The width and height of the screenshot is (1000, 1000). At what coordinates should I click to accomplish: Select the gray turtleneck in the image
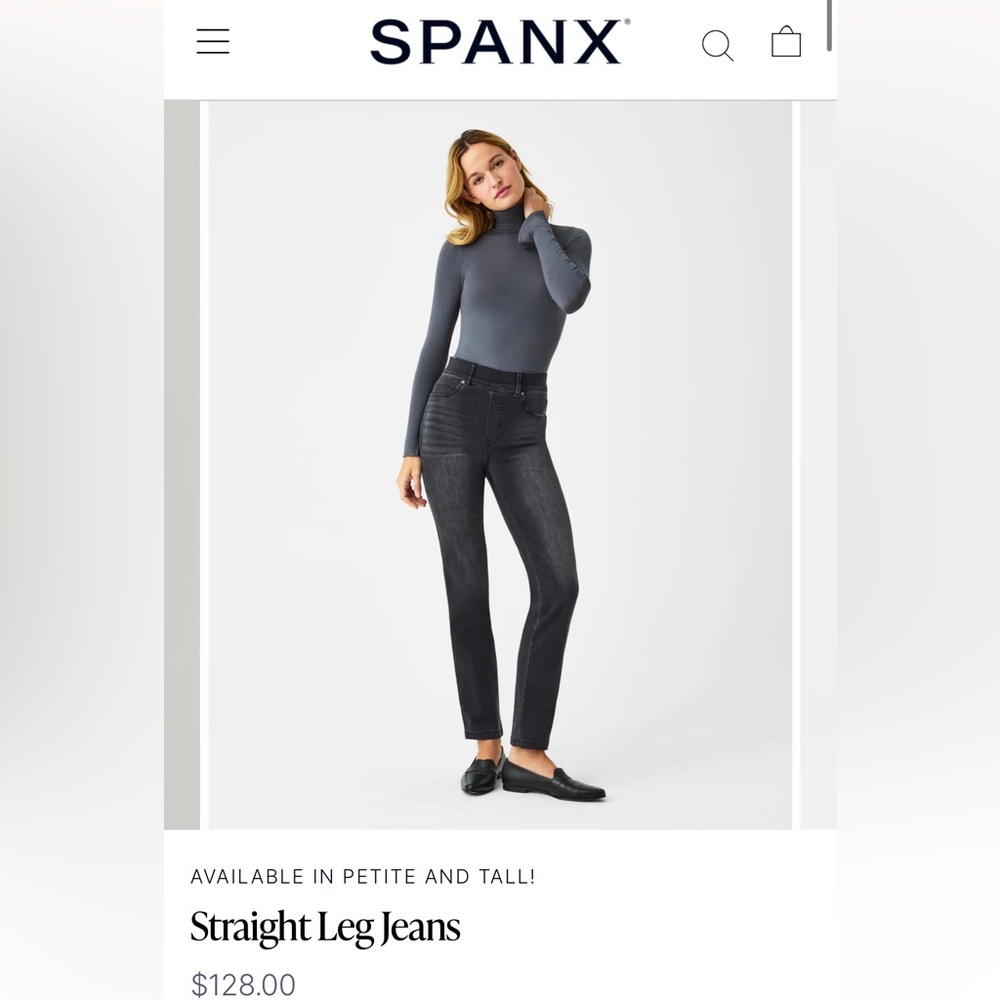pyautogui.click(x=490, y=300)
